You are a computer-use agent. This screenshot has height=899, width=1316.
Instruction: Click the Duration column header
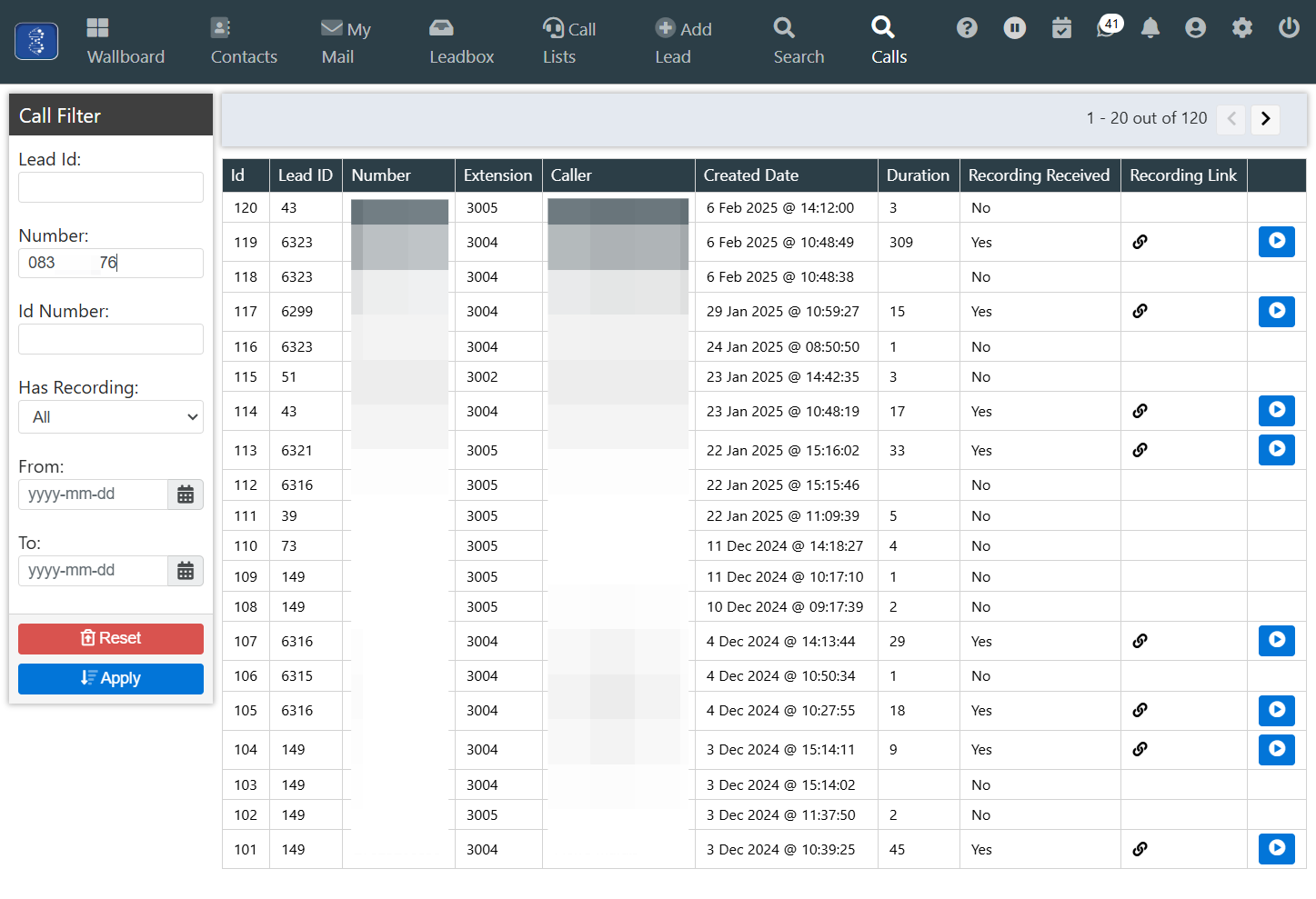coord(918,175)
